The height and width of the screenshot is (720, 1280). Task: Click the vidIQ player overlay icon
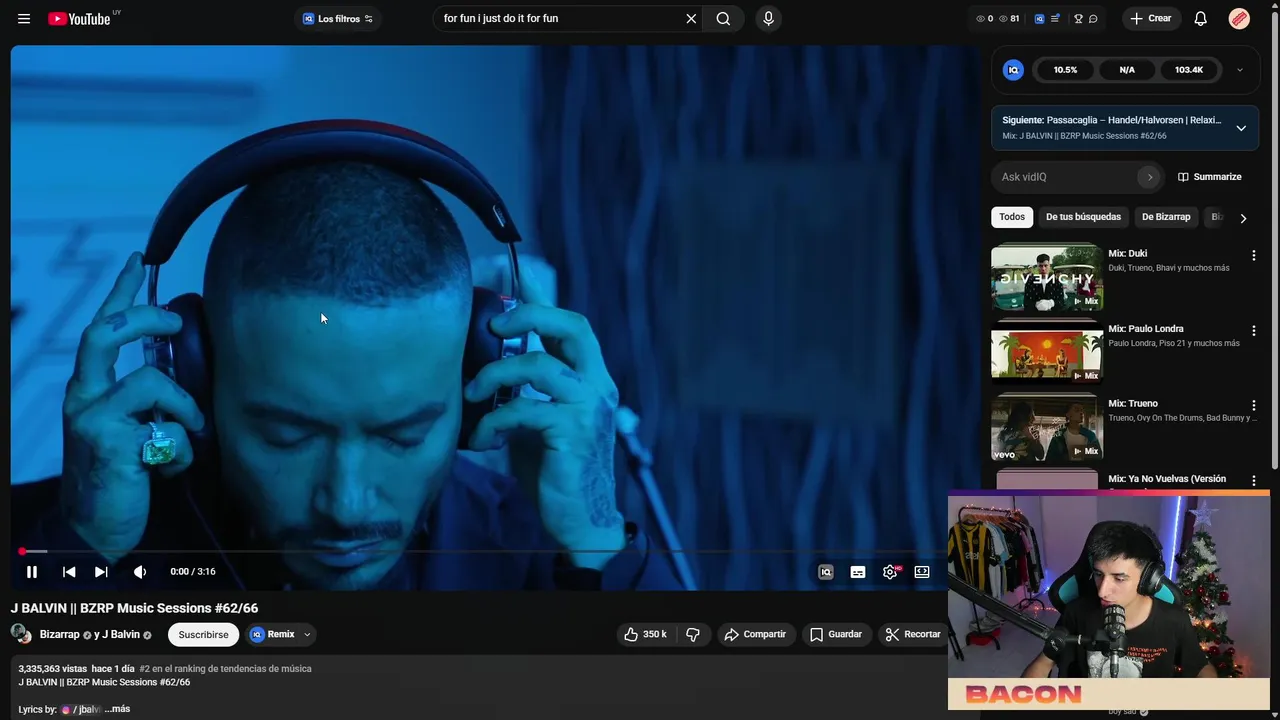pyautogui.click(x=826, y=572)
